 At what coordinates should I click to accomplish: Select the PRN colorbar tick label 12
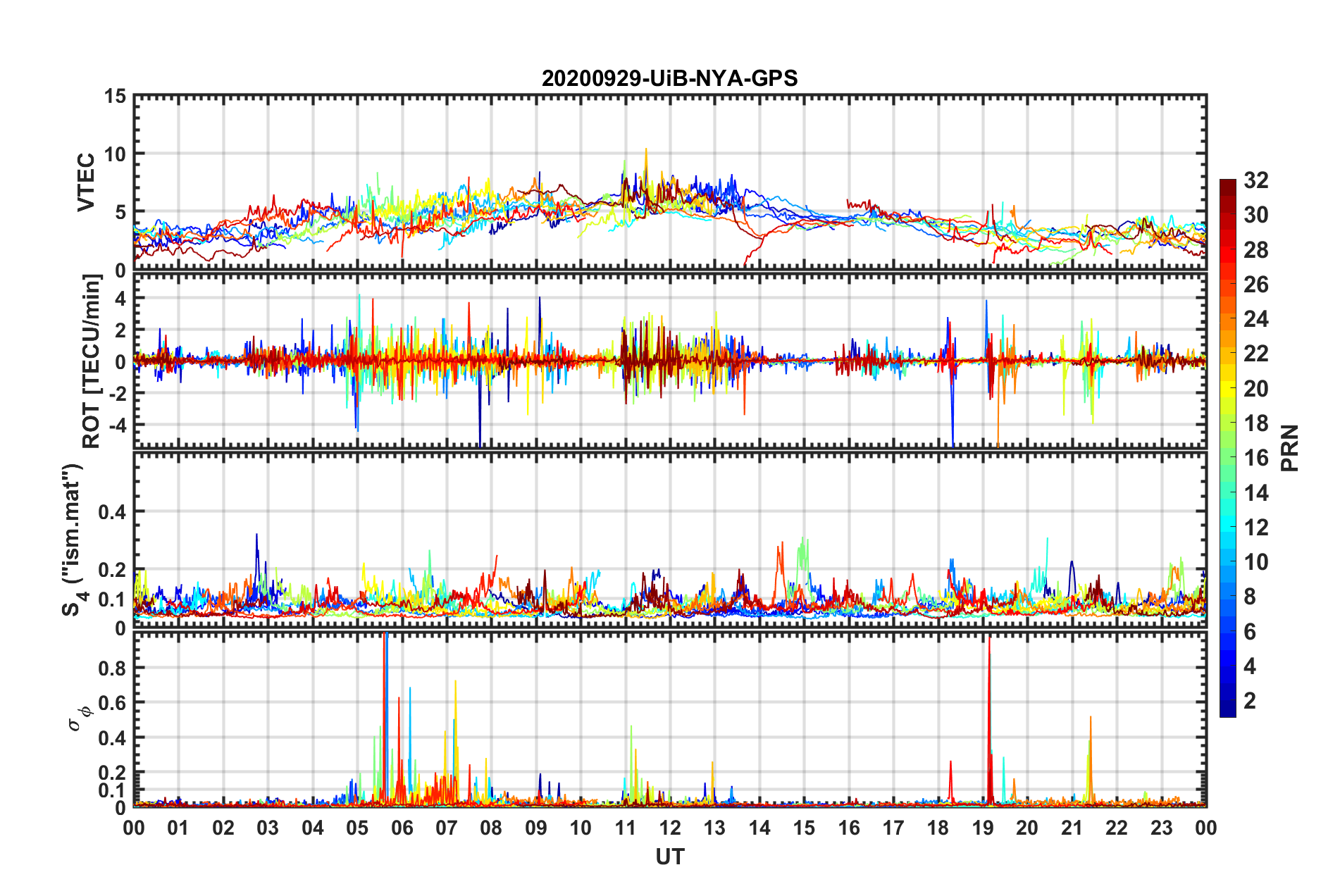(x=1255, y=528)
